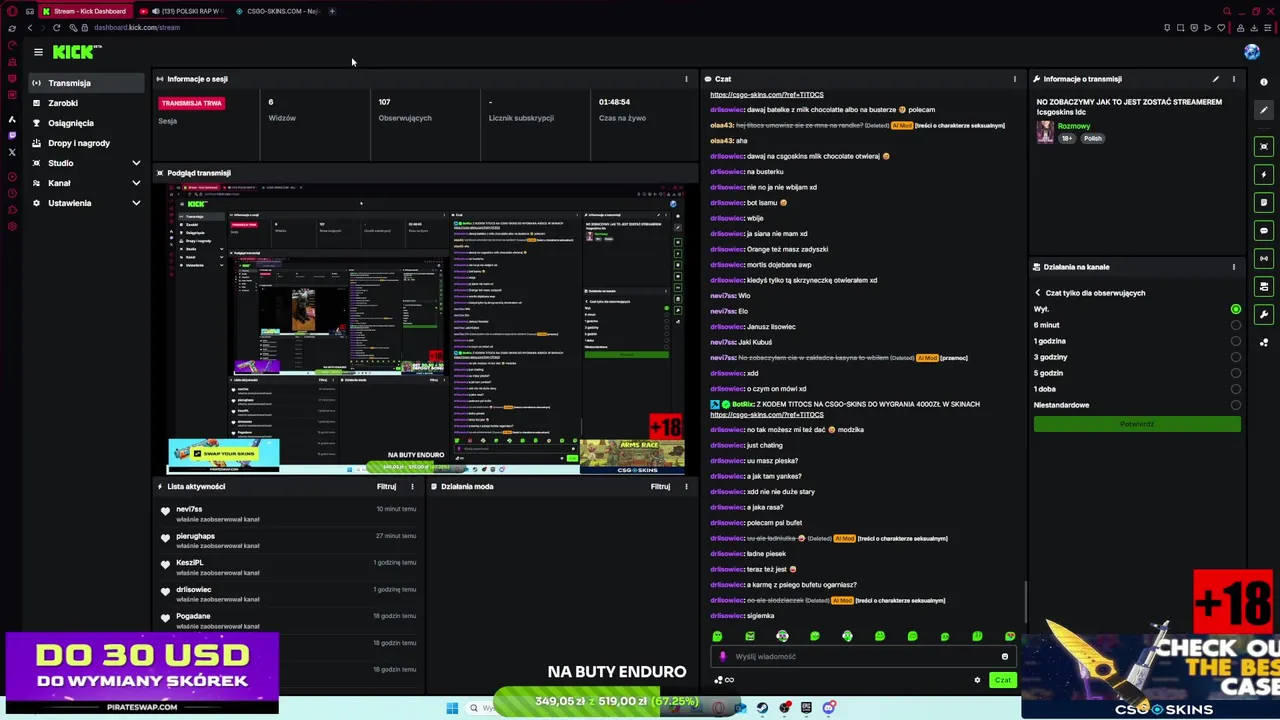Toggle the chat bubble panel icon
Viewport: 1280px width, 720px height.
coord(1264,231)
